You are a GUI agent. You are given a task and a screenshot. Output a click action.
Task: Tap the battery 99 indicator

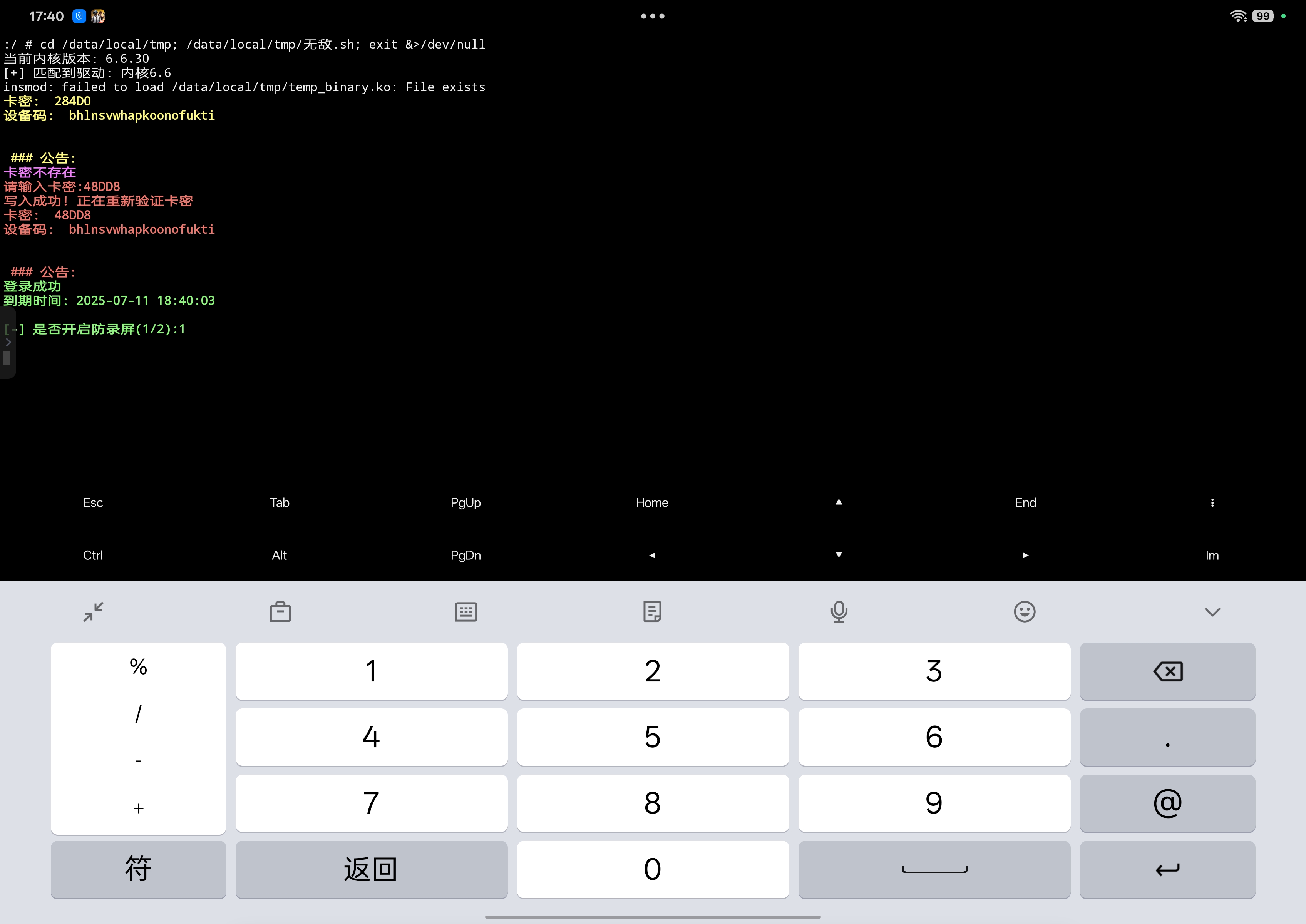(1263, 16)
